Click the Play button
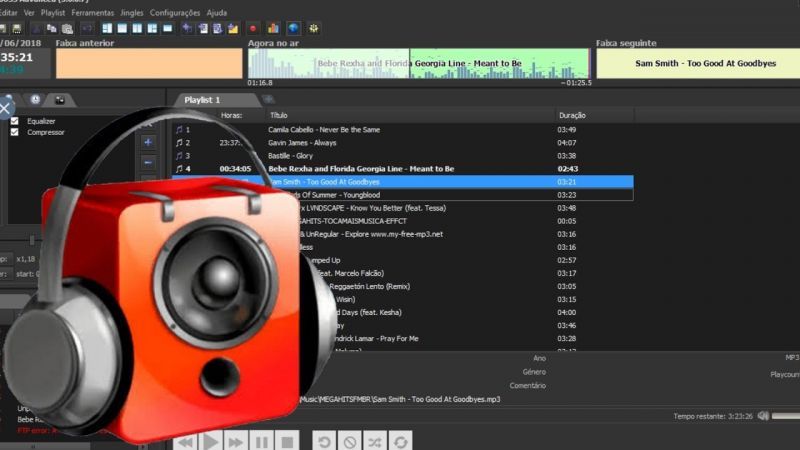This screenshot has height=450, width=800. click(210, 441)
